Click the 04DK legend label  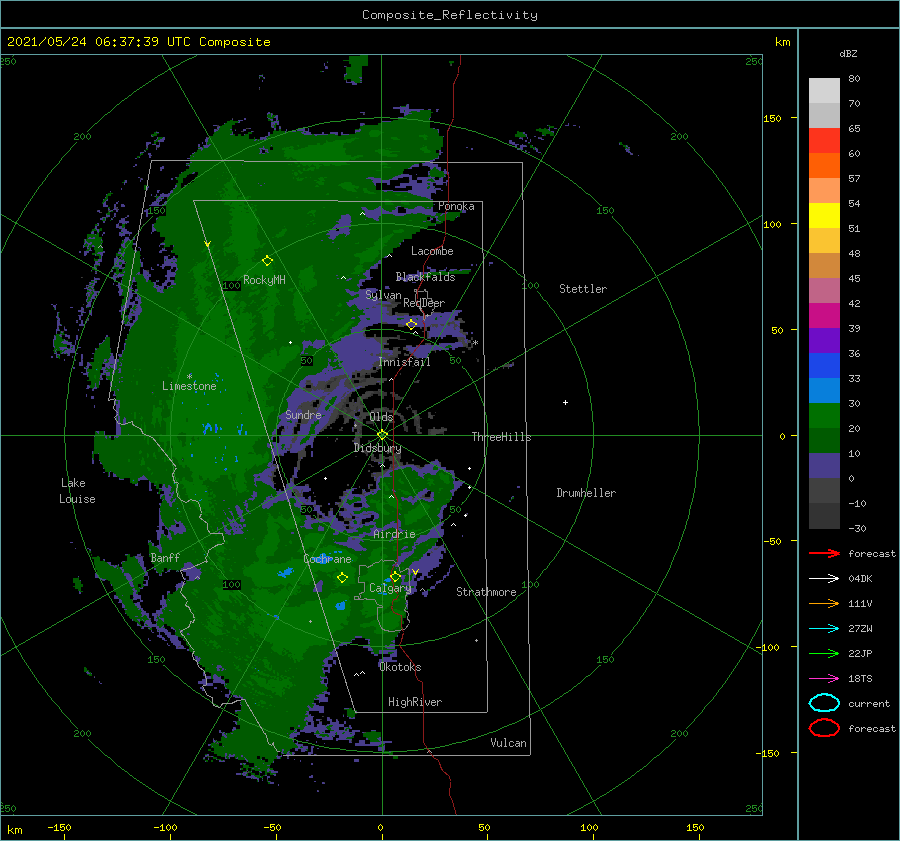860,578
